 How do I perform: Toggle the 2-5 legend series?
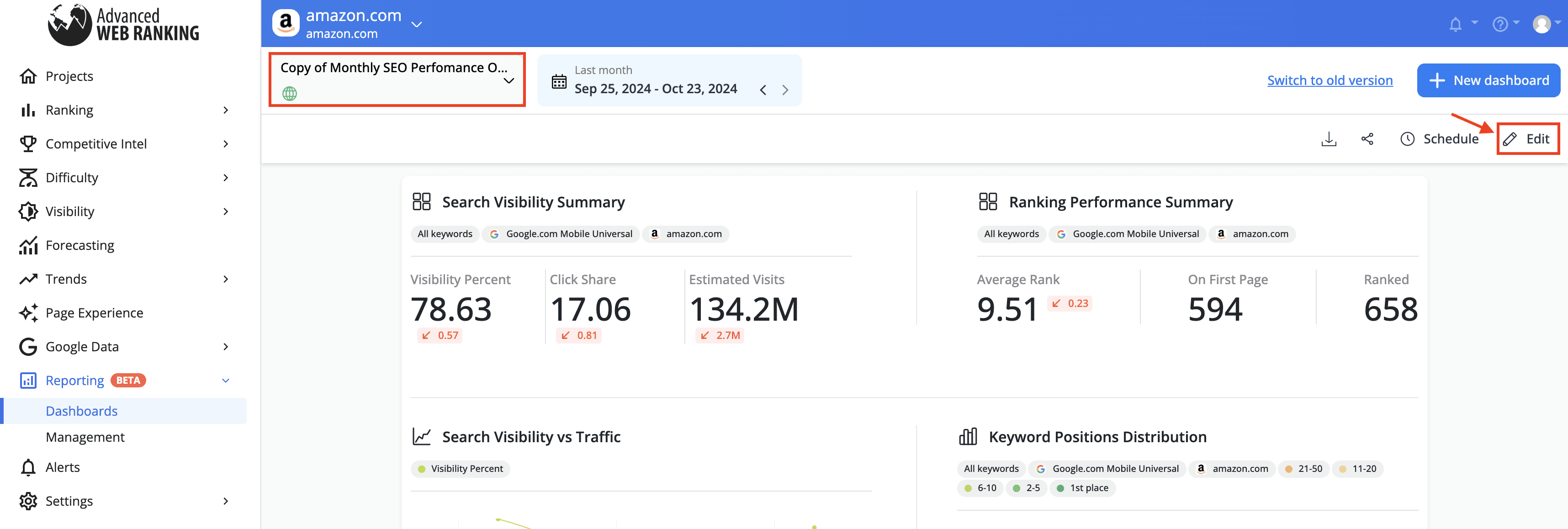tap(1026, 488)
